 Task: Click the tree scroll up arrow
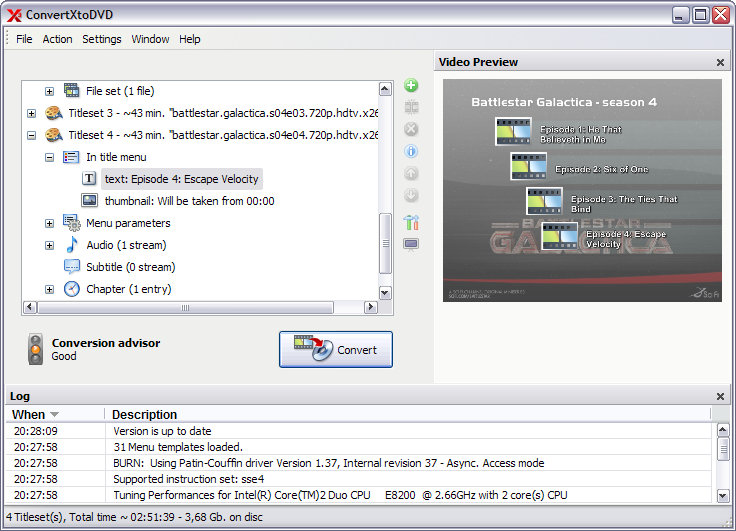[x=385, y=89]
